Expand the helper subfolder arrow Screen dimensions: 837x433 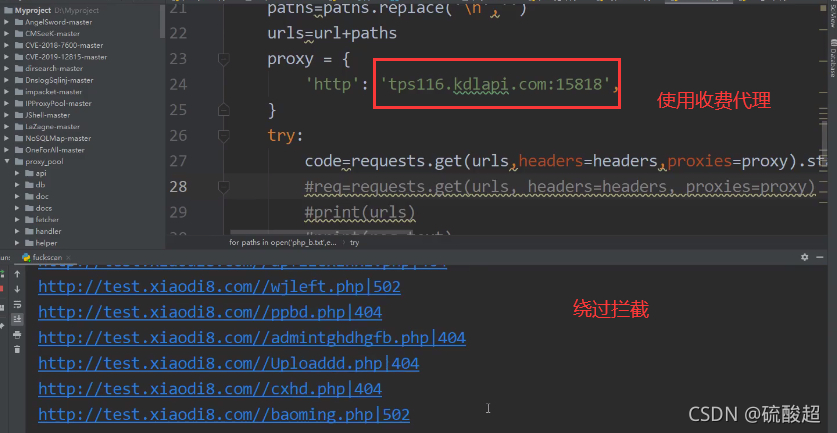[x=17, y=243]
